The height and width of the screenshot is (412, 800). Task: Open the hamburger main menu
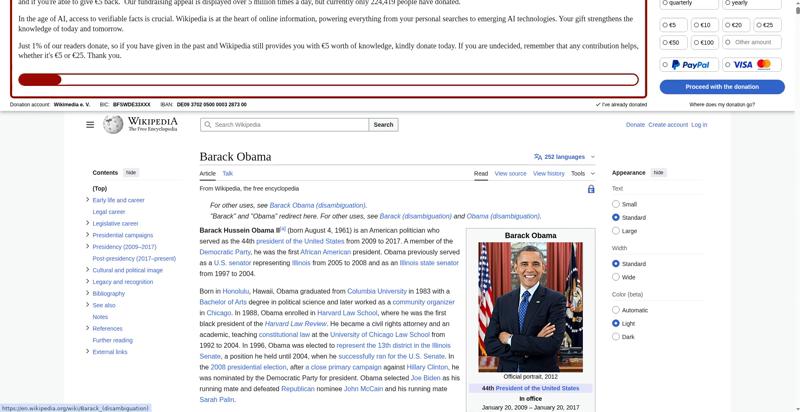90,125
